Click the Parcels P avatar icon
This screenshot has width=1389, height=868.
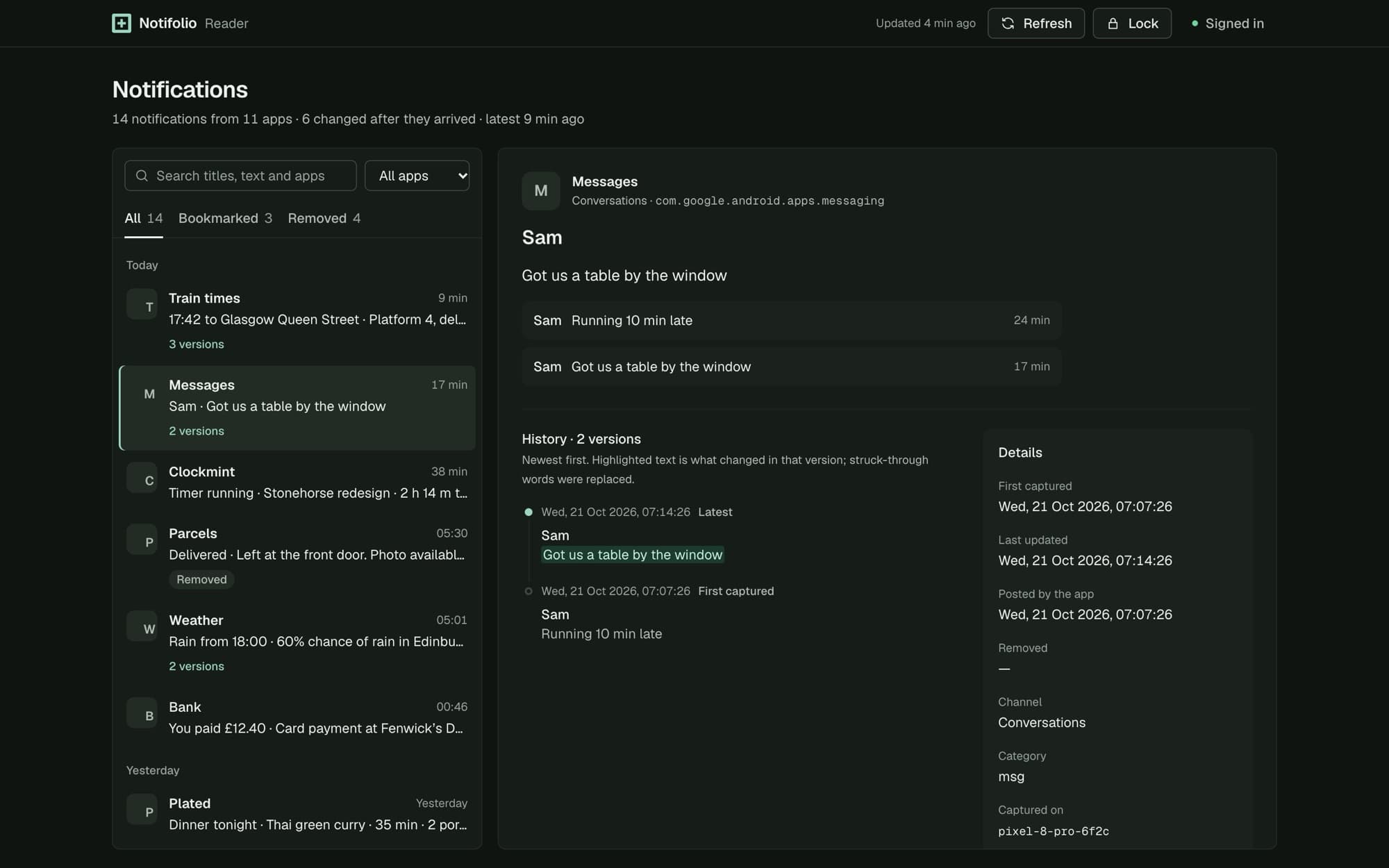point(142,540)
